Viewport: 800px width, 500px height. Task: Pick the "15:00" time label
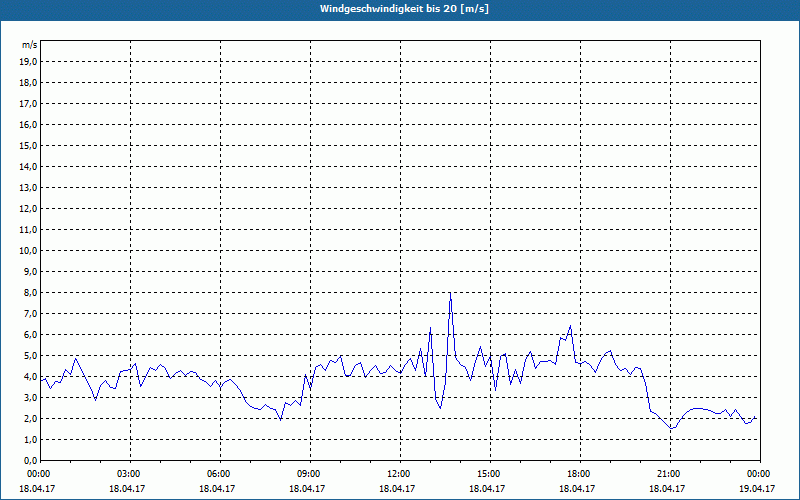point(490,474)
